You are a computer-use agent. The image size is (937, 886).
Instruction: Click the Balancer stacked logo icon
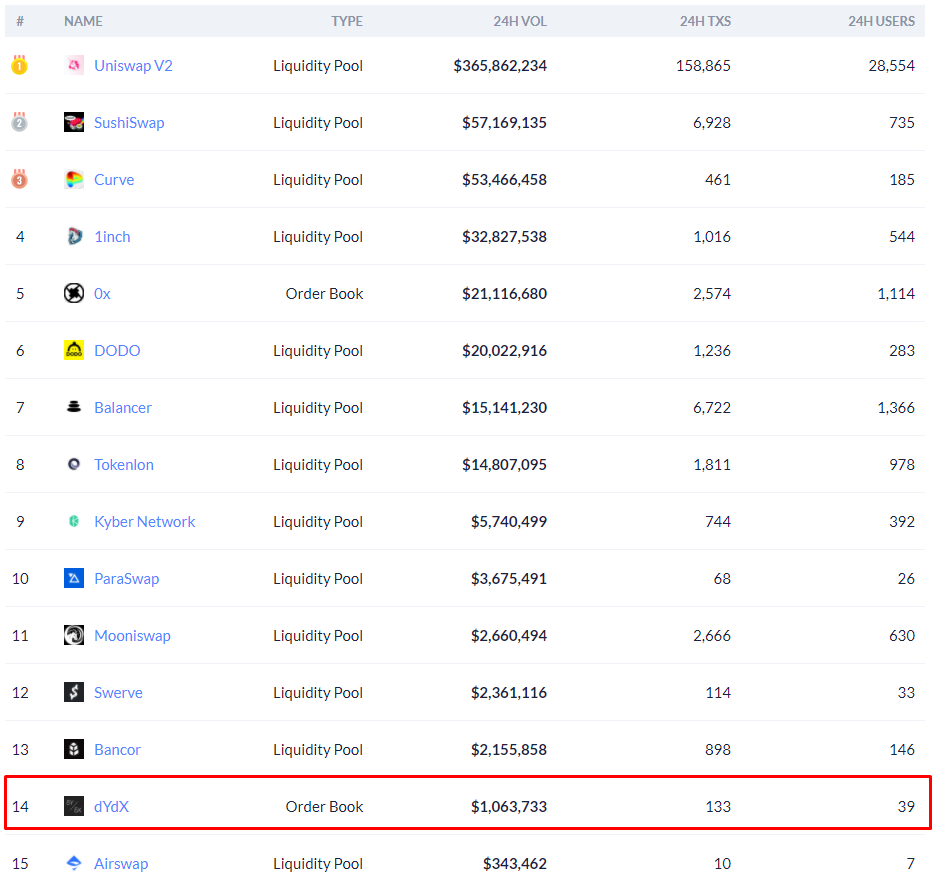tap(74, 407)
